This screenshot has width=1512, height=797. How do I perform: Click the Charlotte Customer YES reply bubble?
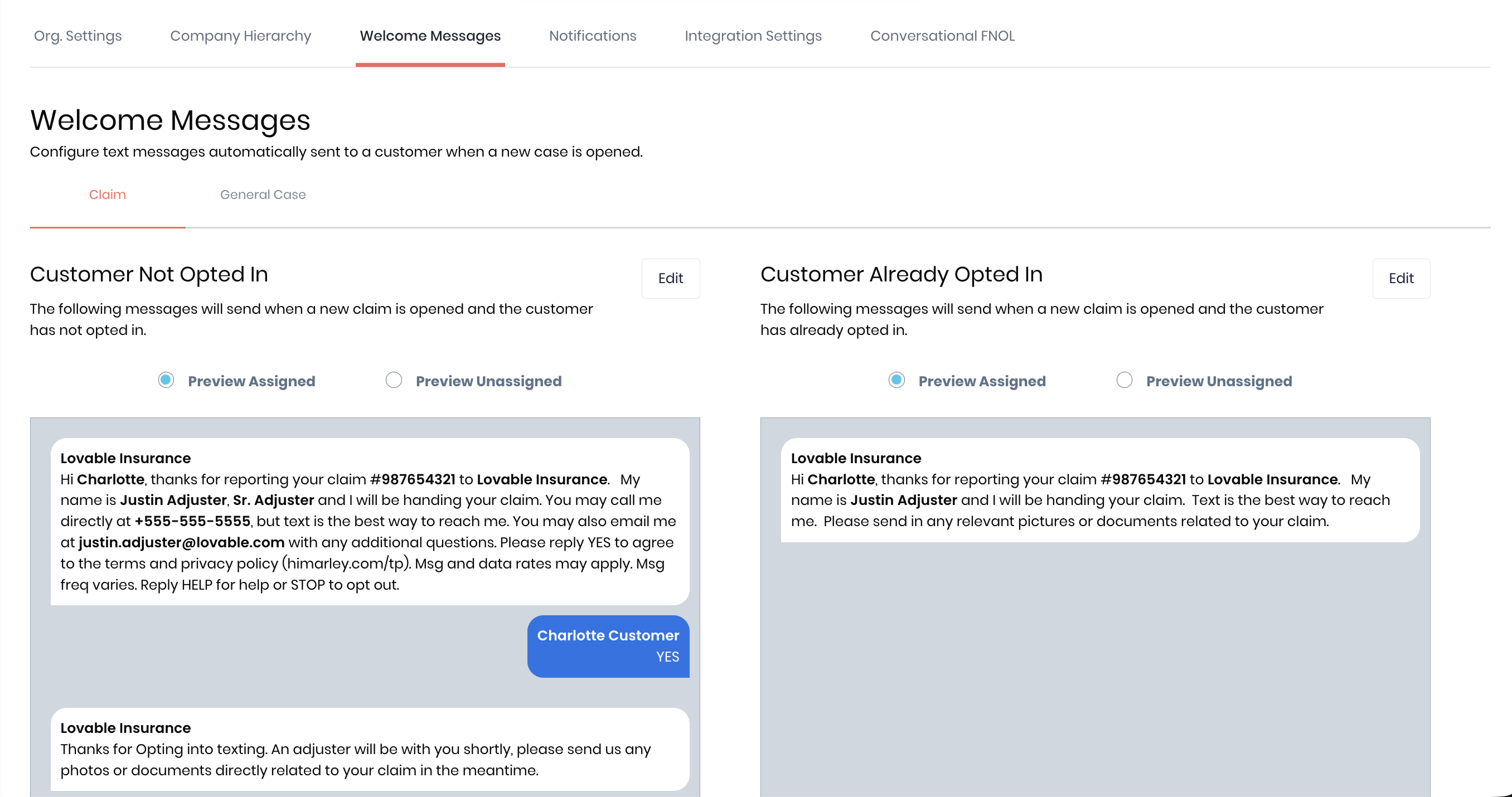point(608,645)
